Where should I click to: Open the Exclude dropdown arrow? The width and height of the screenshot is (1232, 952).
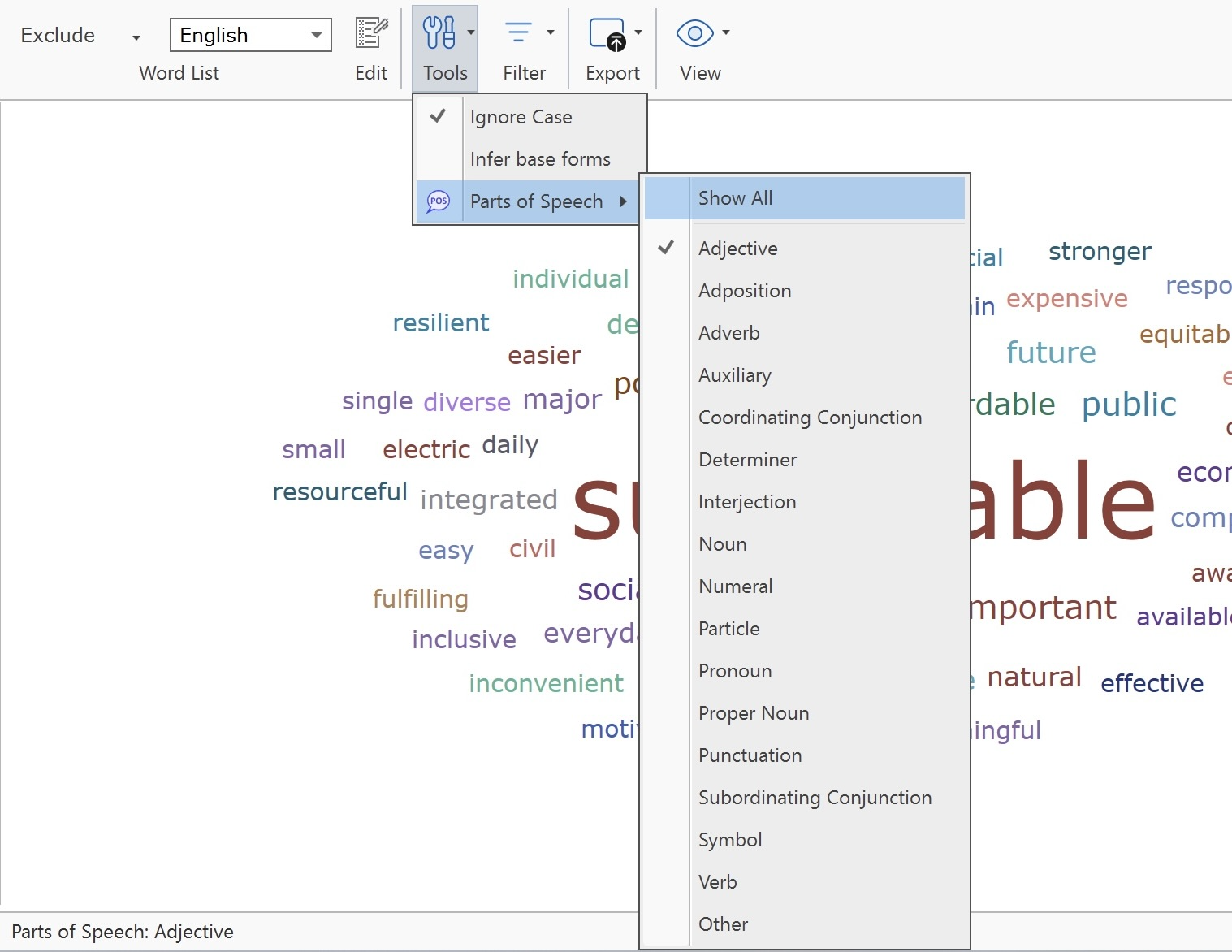(136, 37)
